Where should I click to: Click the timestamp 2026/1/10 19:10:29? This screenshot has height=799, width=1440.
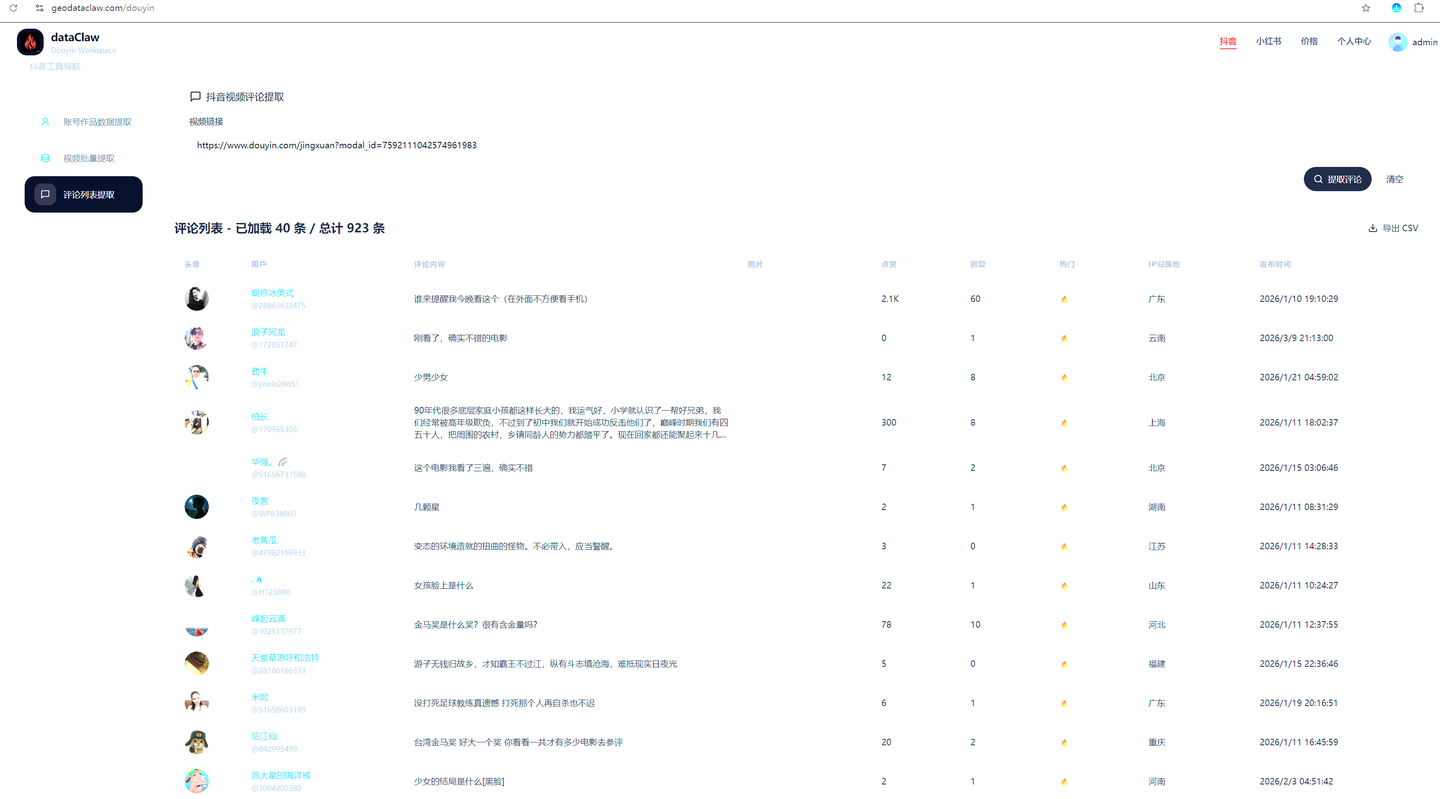point(1299,299)
